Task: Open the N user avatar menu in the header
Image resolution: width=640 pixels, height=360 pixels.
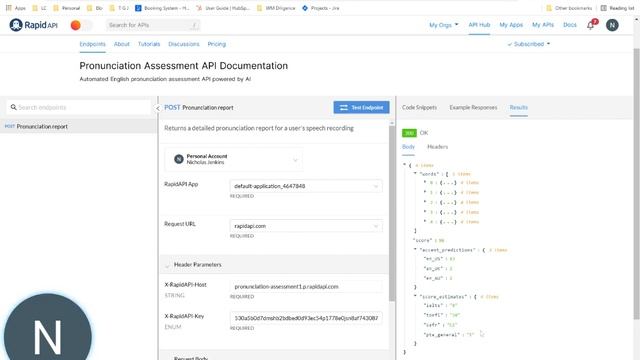Action: coord(612,25)
